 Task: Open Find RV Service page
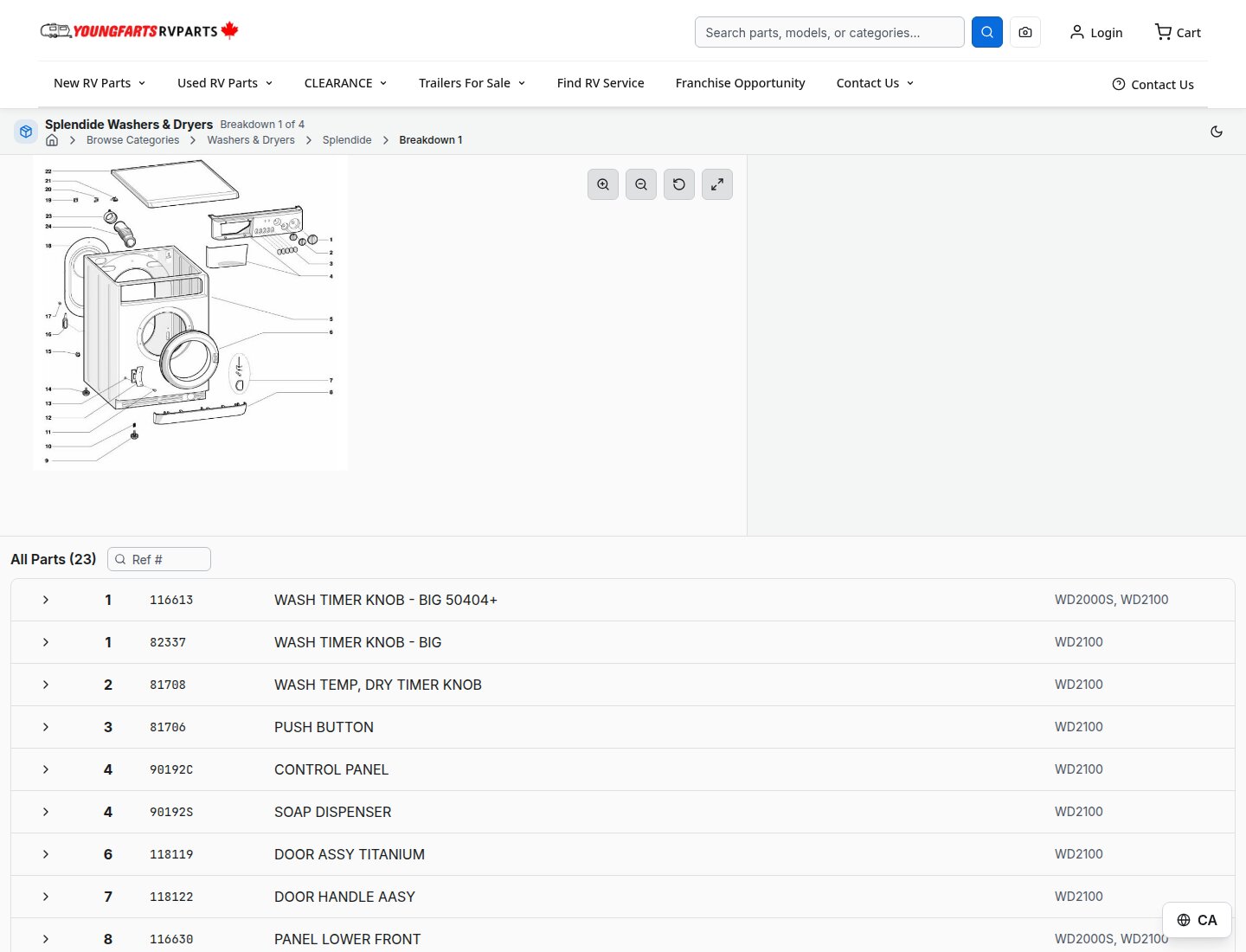click(x=601, y=83)
